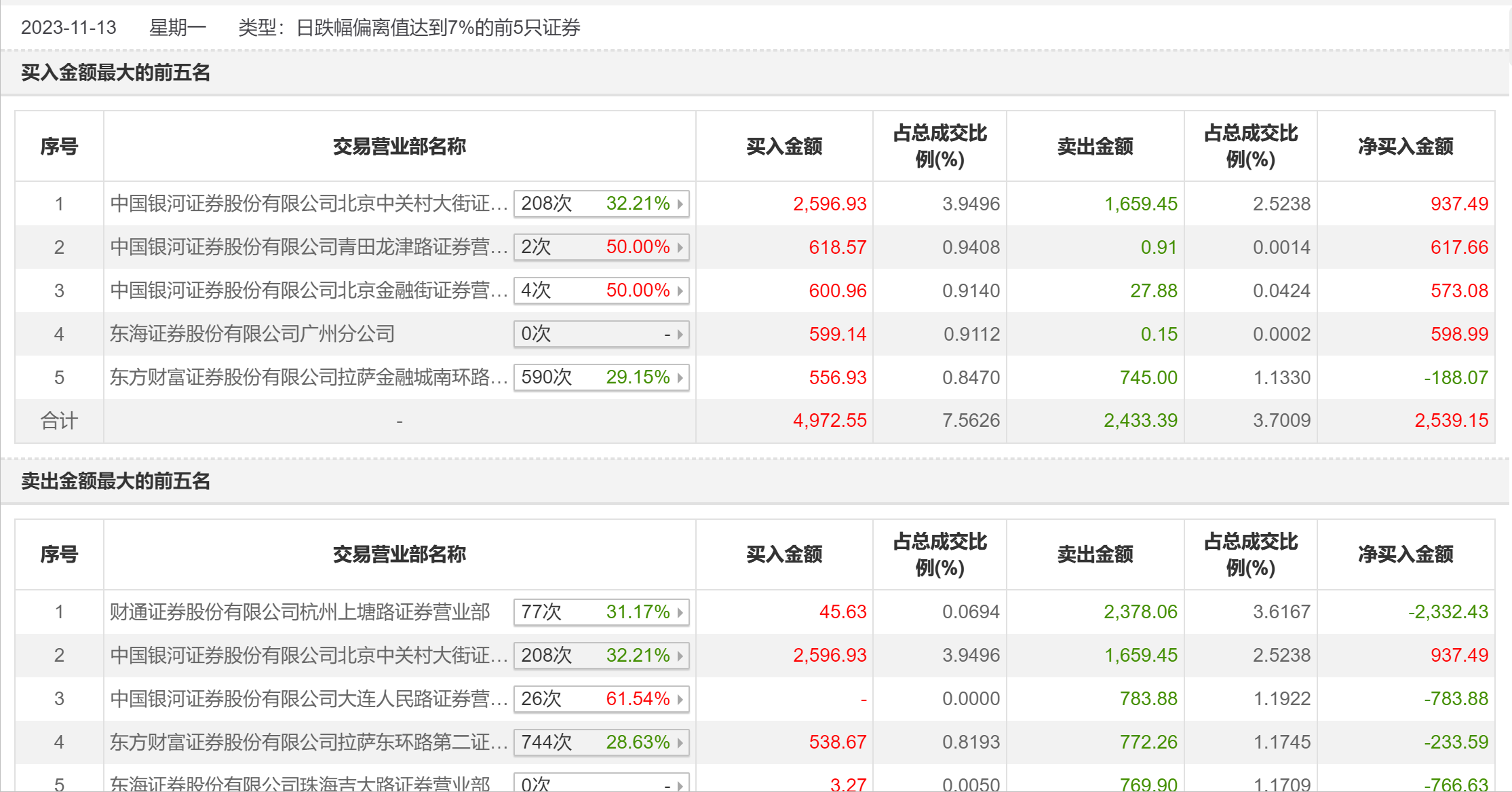Open 中国银河证券大连人民路 branch link
This screenshot has height=792, width=1512.
(309, 699)
